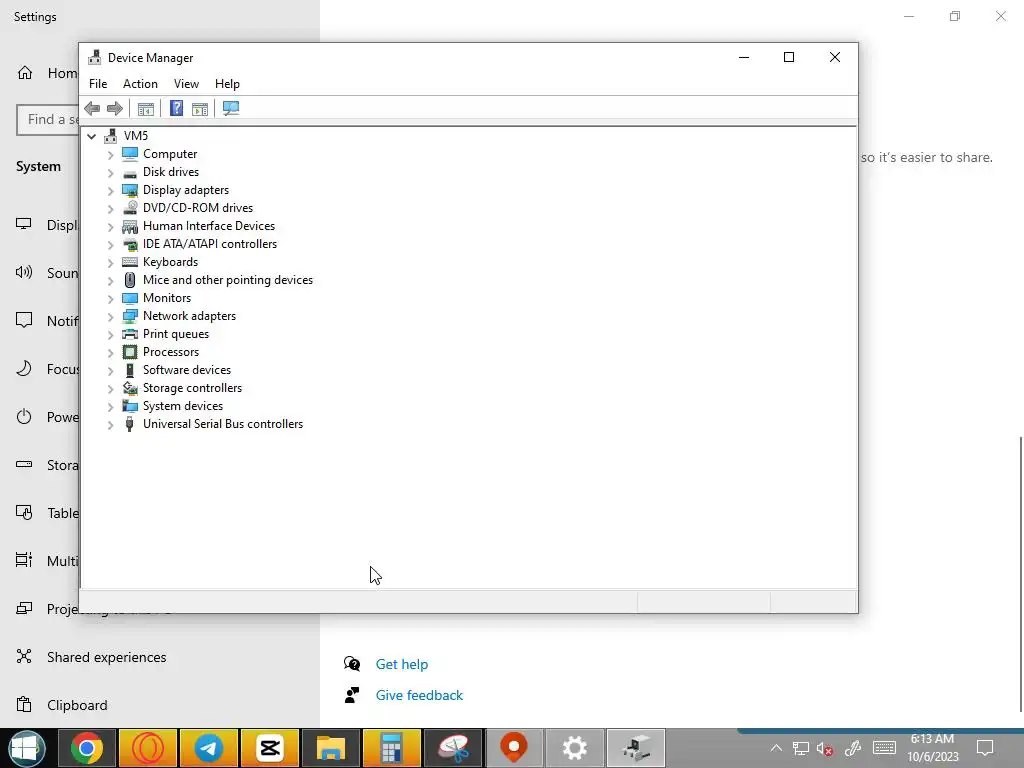
Task: Open the notification center in system tray
Action: tap(985, 748)
